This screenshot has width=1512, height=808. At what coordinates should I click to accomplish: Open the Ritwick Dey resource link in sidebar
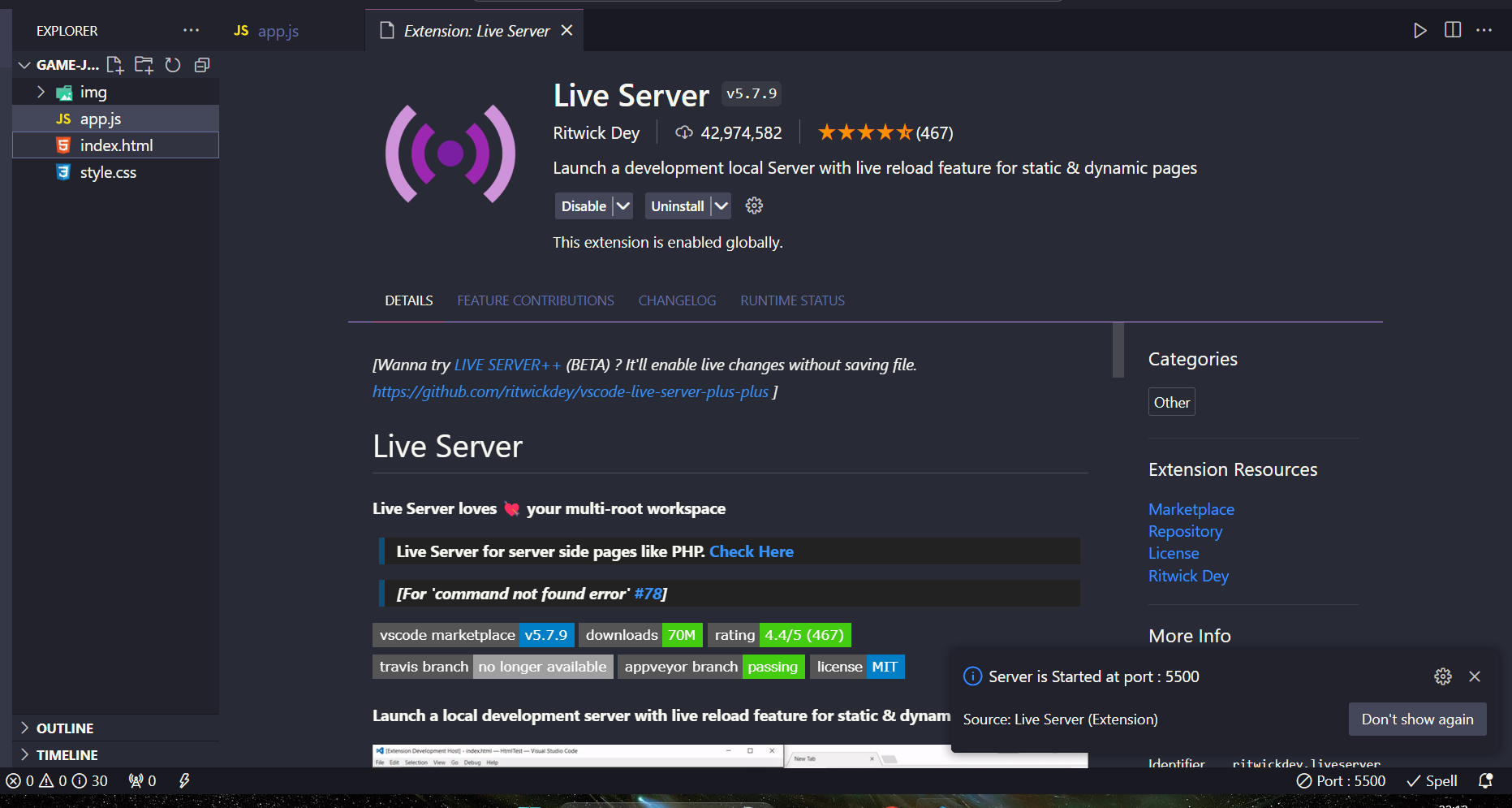[1188, 576]
